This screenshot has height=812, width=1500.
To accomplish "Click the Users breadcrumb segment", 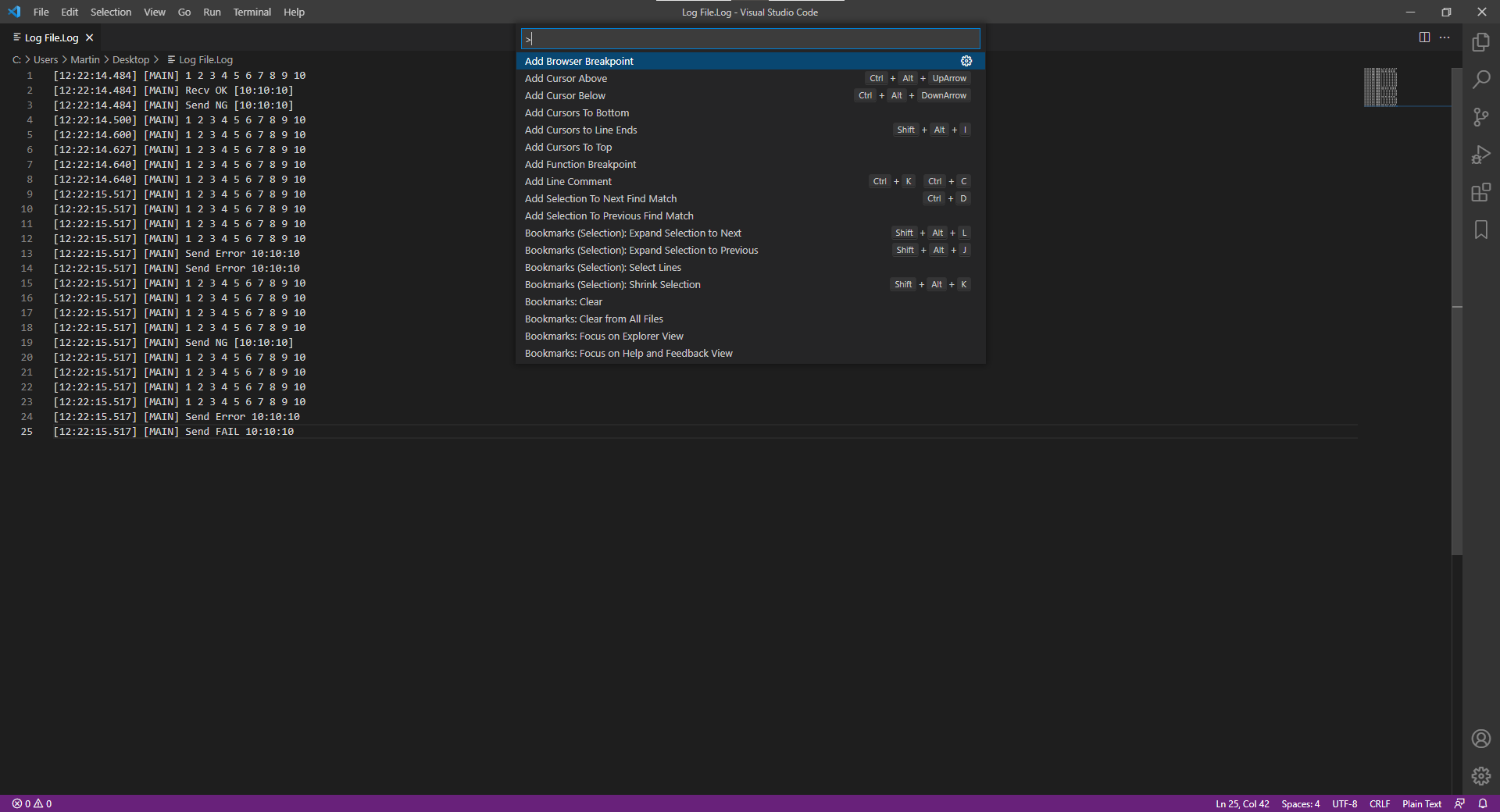I will coord(45,59).
